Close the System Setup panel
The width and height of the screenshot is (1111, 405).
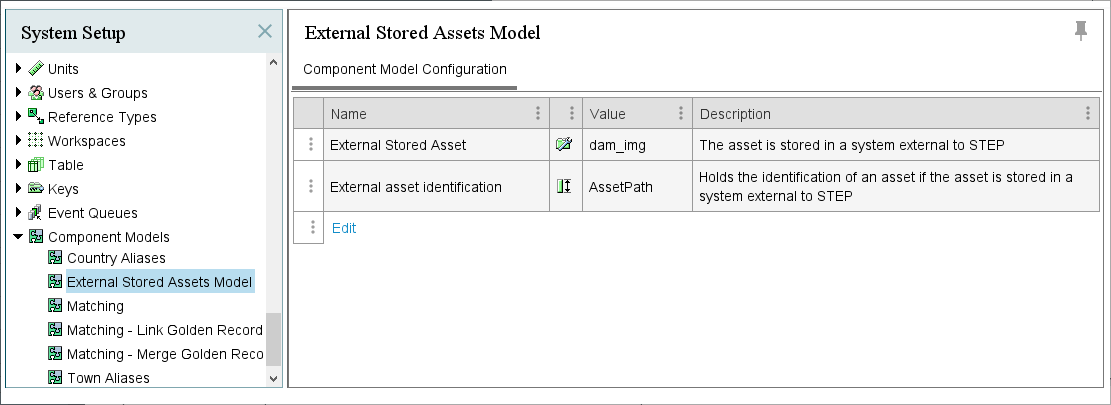[x=265, y=31]
